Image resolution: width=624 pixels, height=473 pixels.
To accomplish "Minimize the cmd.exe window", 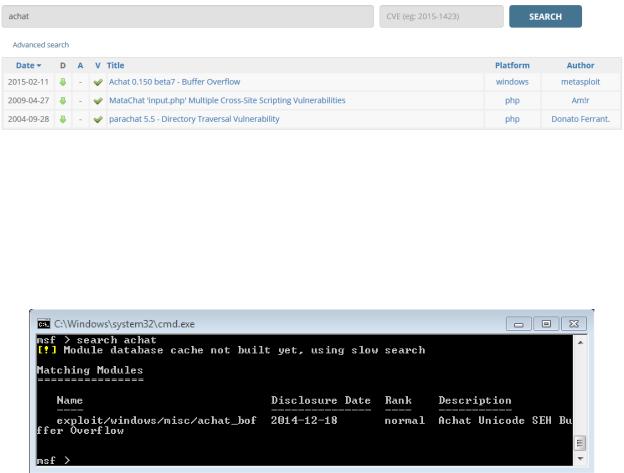I will pyautogui.click(x=519, y=324).
